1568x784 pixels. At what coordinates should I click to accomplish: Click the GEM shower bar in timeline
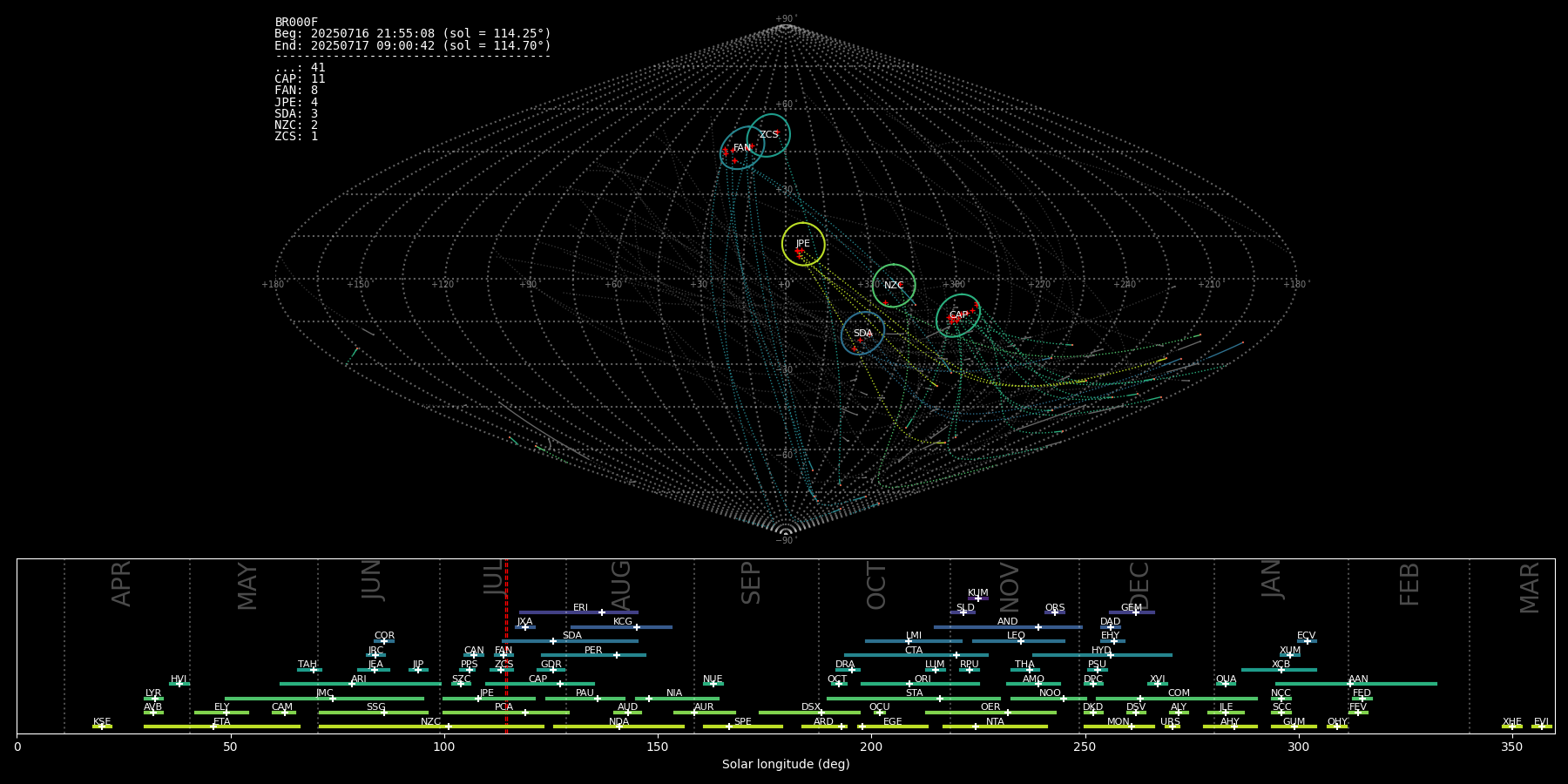(x=1132, y=612)
